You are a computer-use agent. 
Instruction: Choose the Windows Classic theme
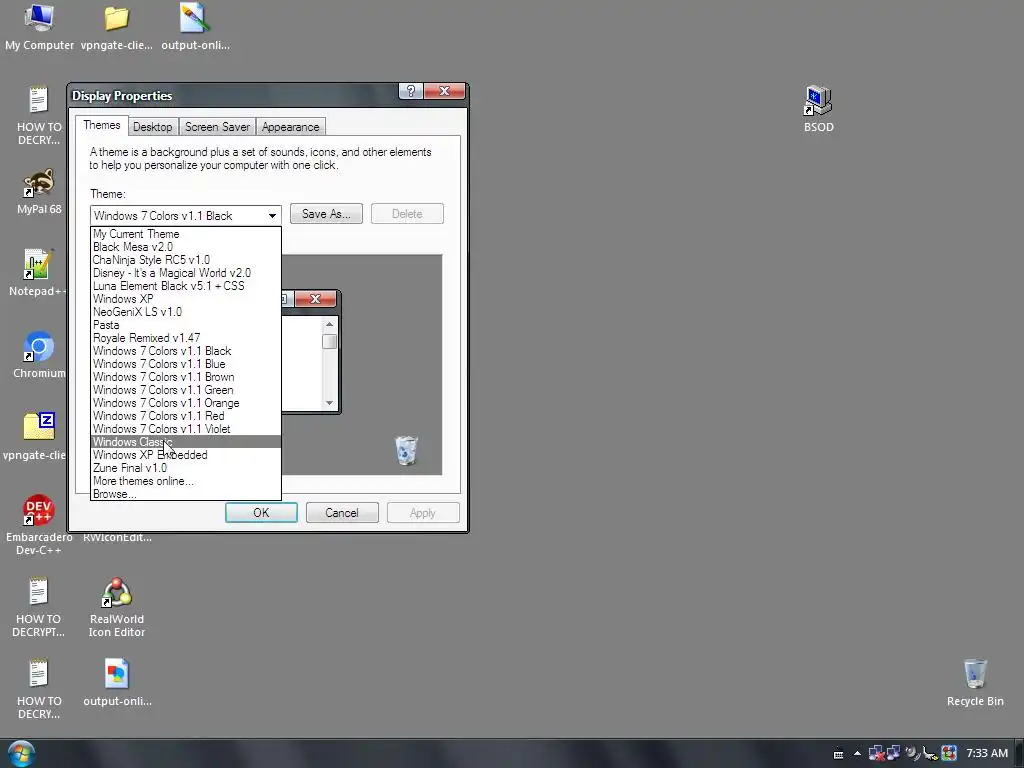pyautogui.click(x=185, y=442)
